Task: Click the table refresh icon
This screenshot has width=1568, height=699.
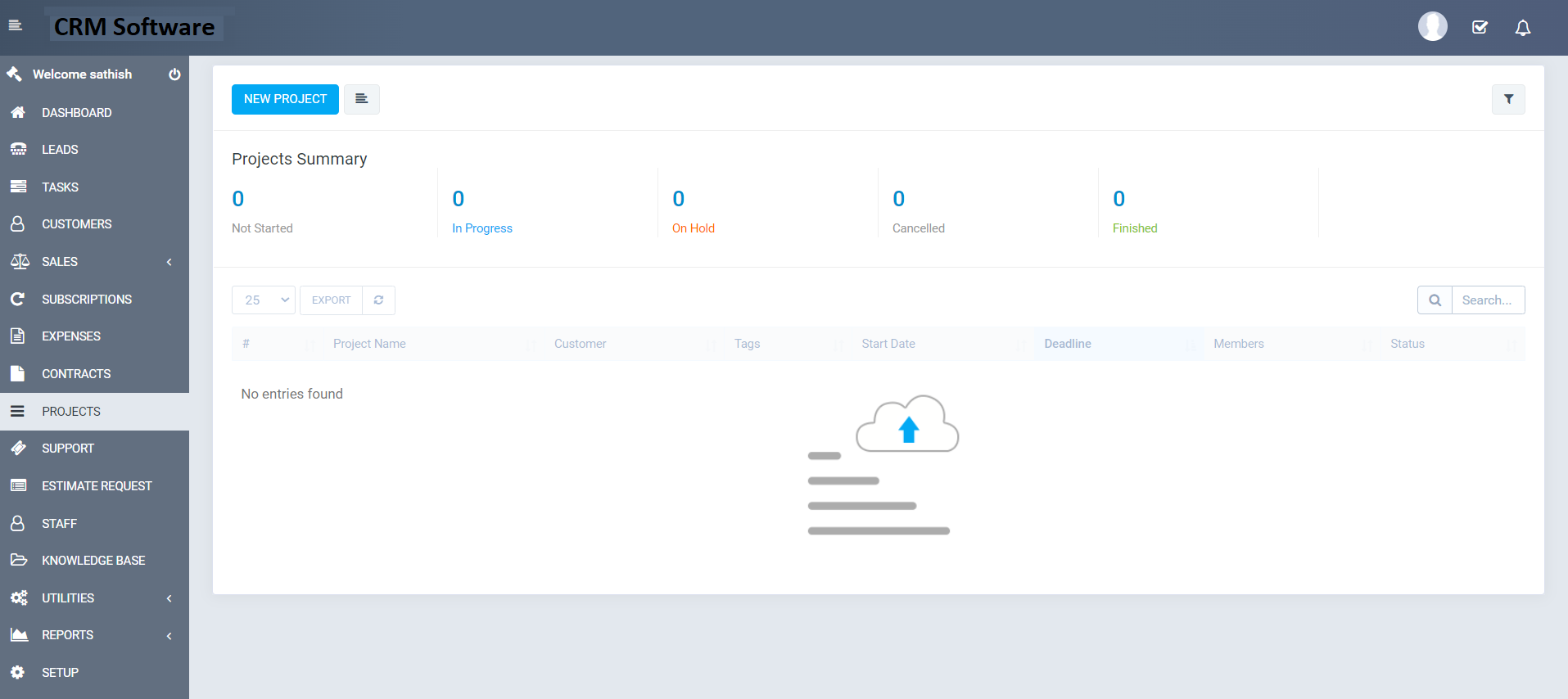Action: click(x=378, y=300)
